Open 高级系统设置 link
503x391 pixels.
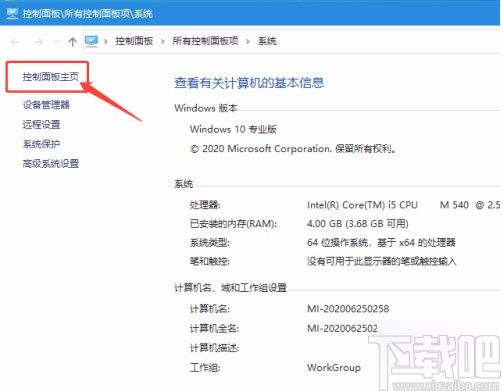click(x=51, y=164)
